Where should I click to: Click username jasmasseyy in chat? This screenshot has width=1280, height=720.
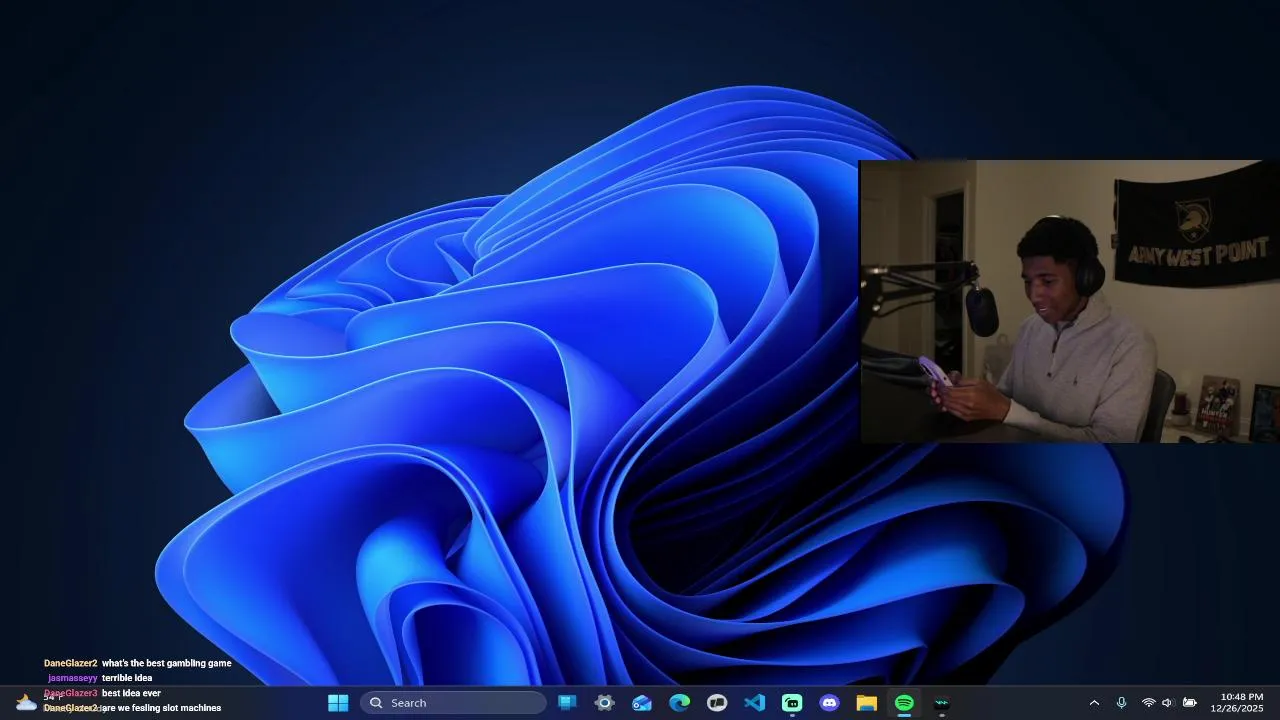point(72,678)
